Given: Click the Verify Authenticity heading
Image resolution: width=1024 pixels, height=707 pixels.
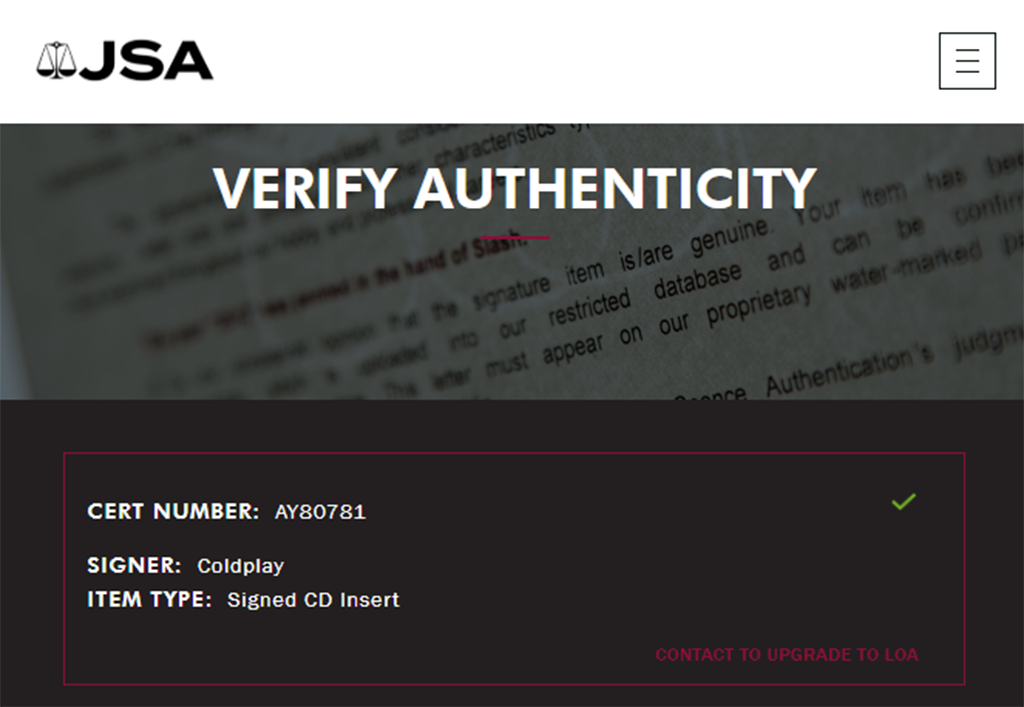Looking at the screenshot, I should tap(514, 188).
